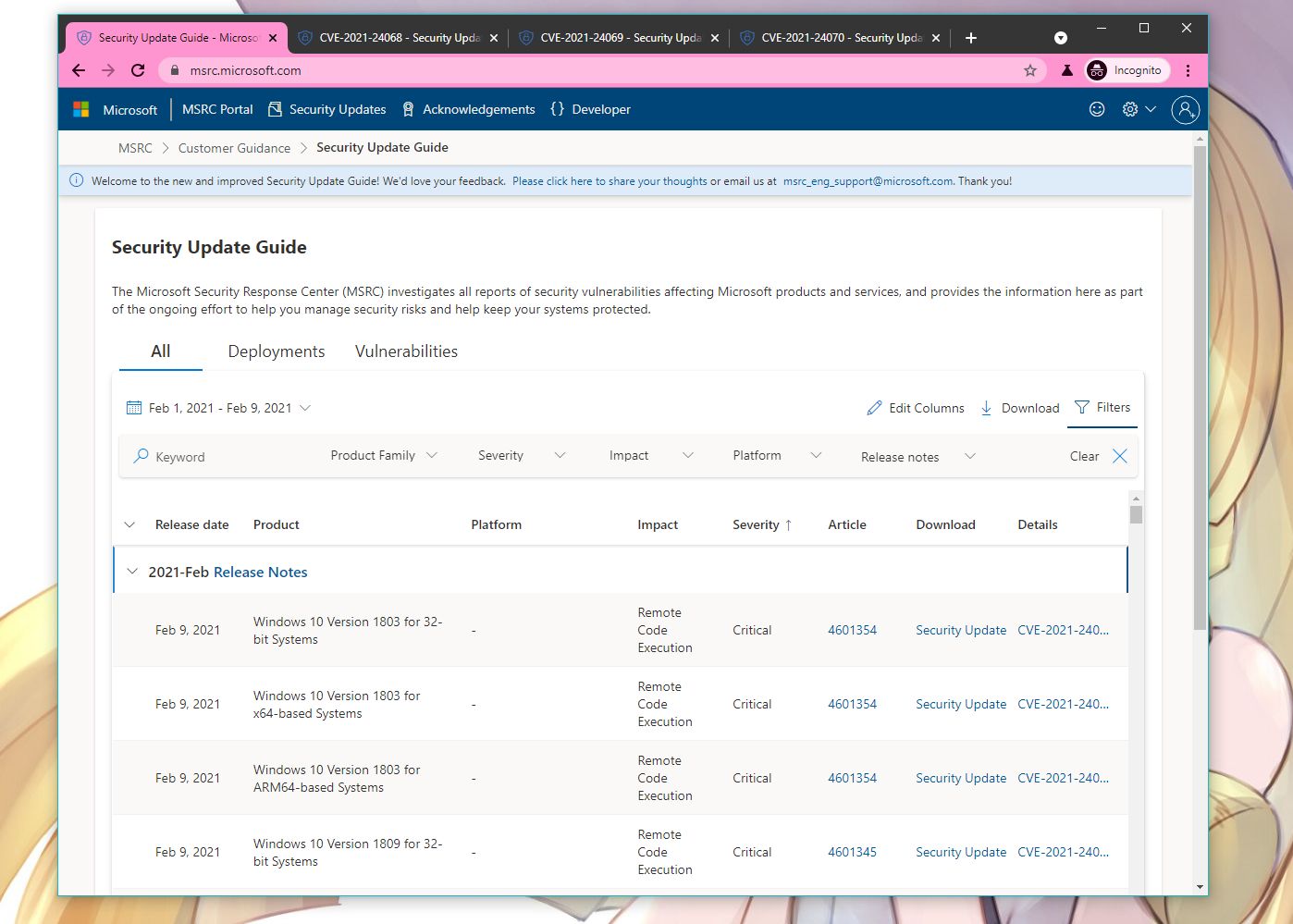Image resolution: width=1293 pixels, height=924 pixels.
Task: Click the site lock icon in address bar
Action: pyautogui.click(x=175, y=70)
